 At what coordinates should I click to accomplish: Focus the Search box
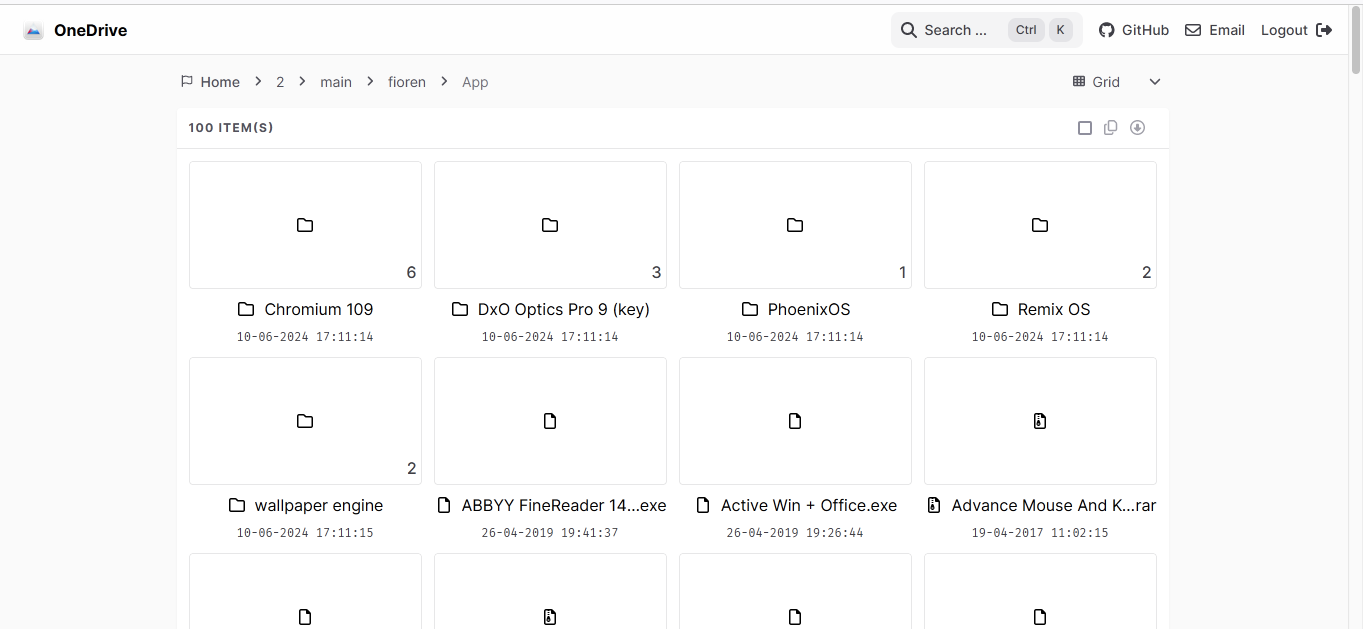pos(986,30)
